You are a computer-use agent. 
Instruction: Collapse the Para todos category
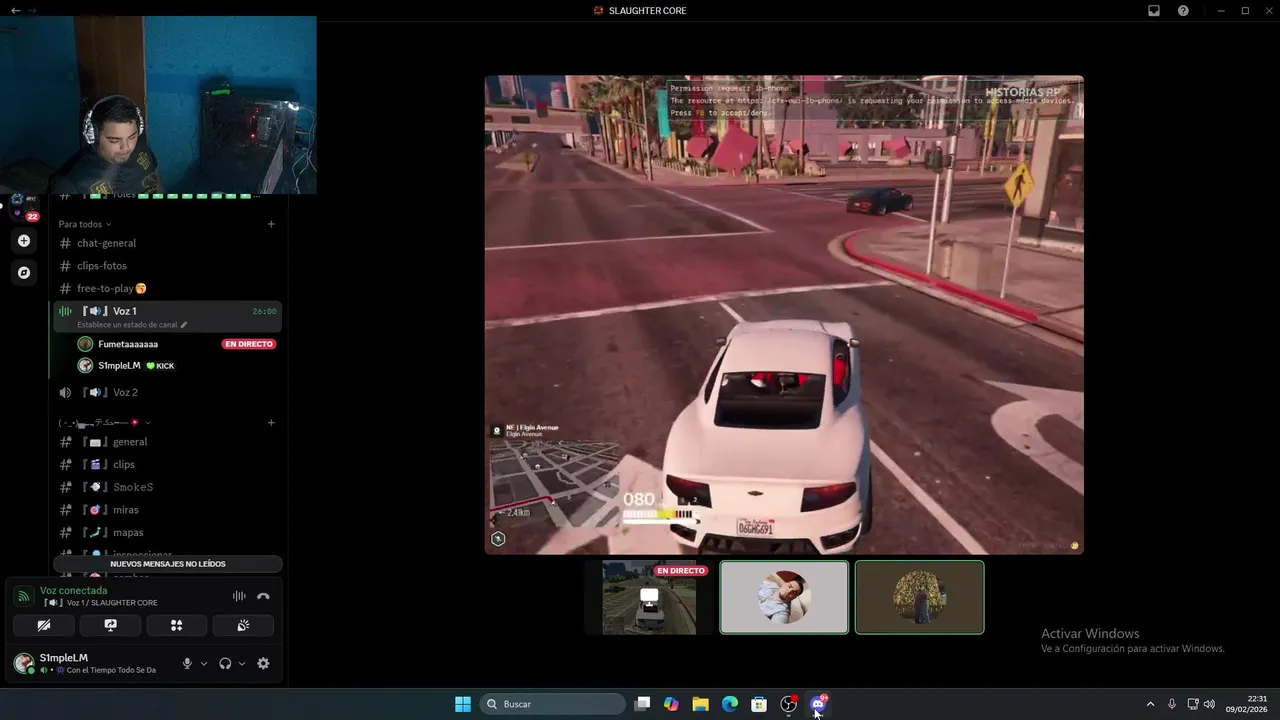[x=85, y=224]
